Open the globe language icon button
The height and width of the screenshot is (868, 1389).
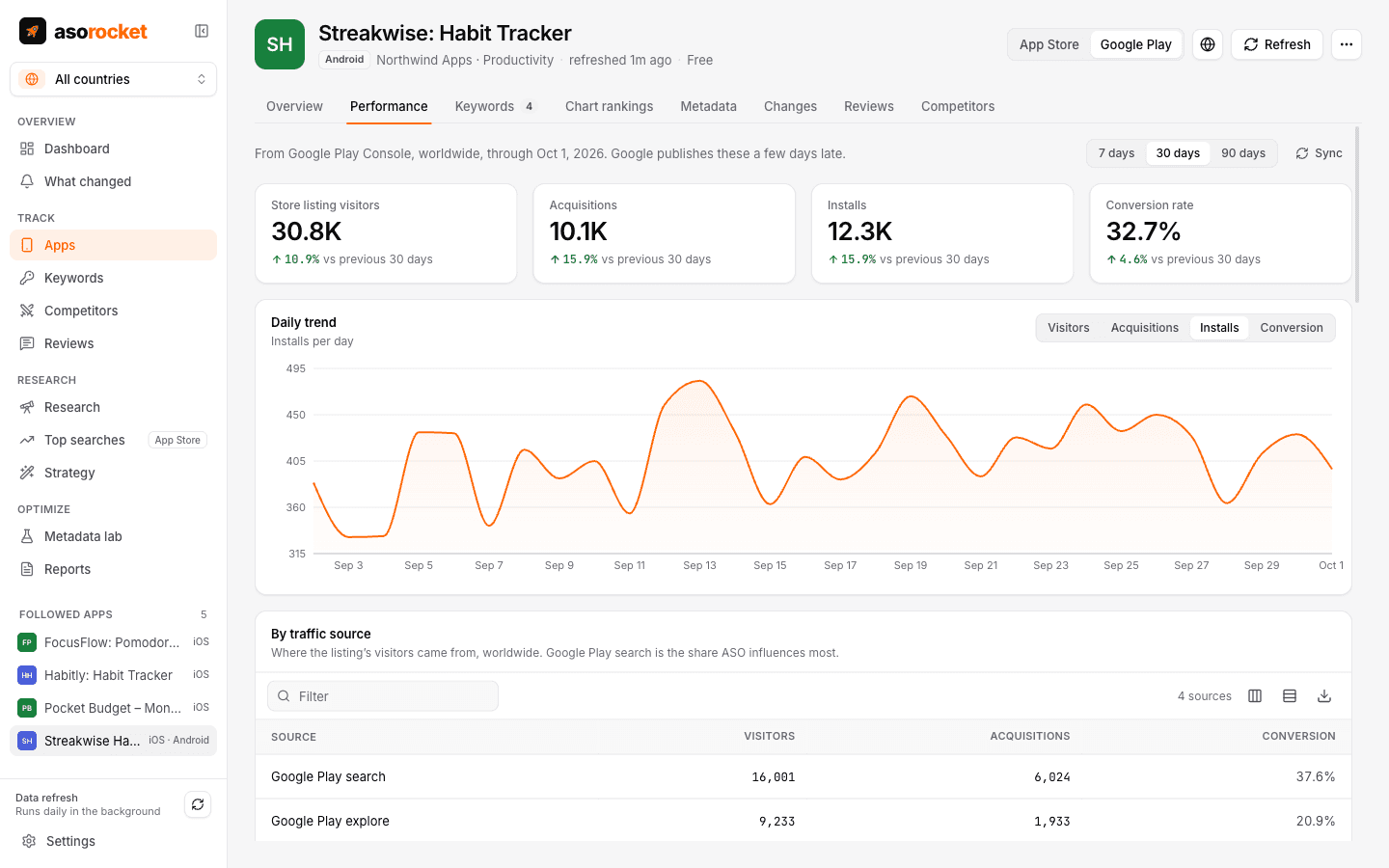pyautogui.click(x=1208, y=44)
